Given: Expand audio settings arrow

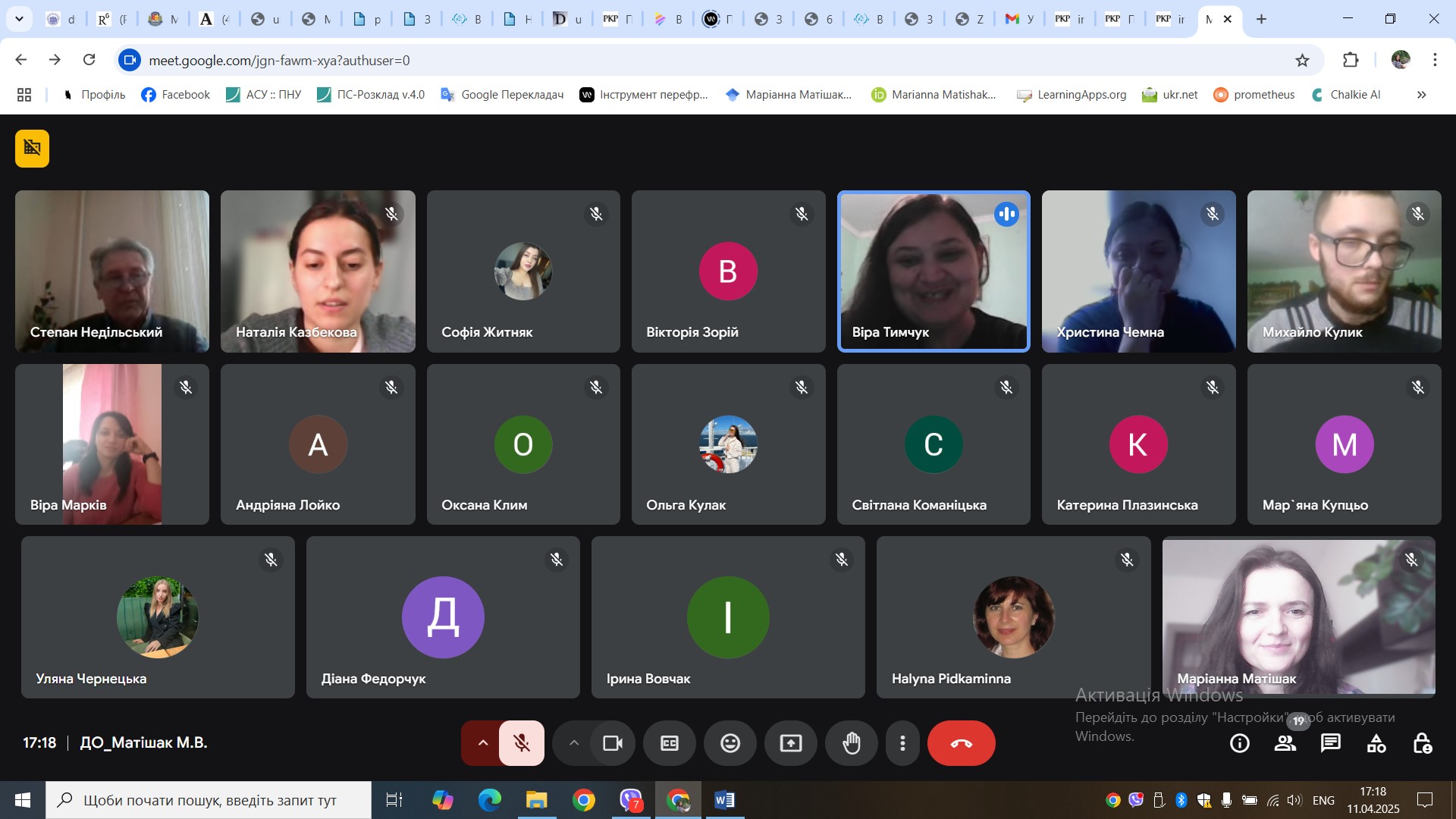Looking at the screenshot, I should (482, 743).
